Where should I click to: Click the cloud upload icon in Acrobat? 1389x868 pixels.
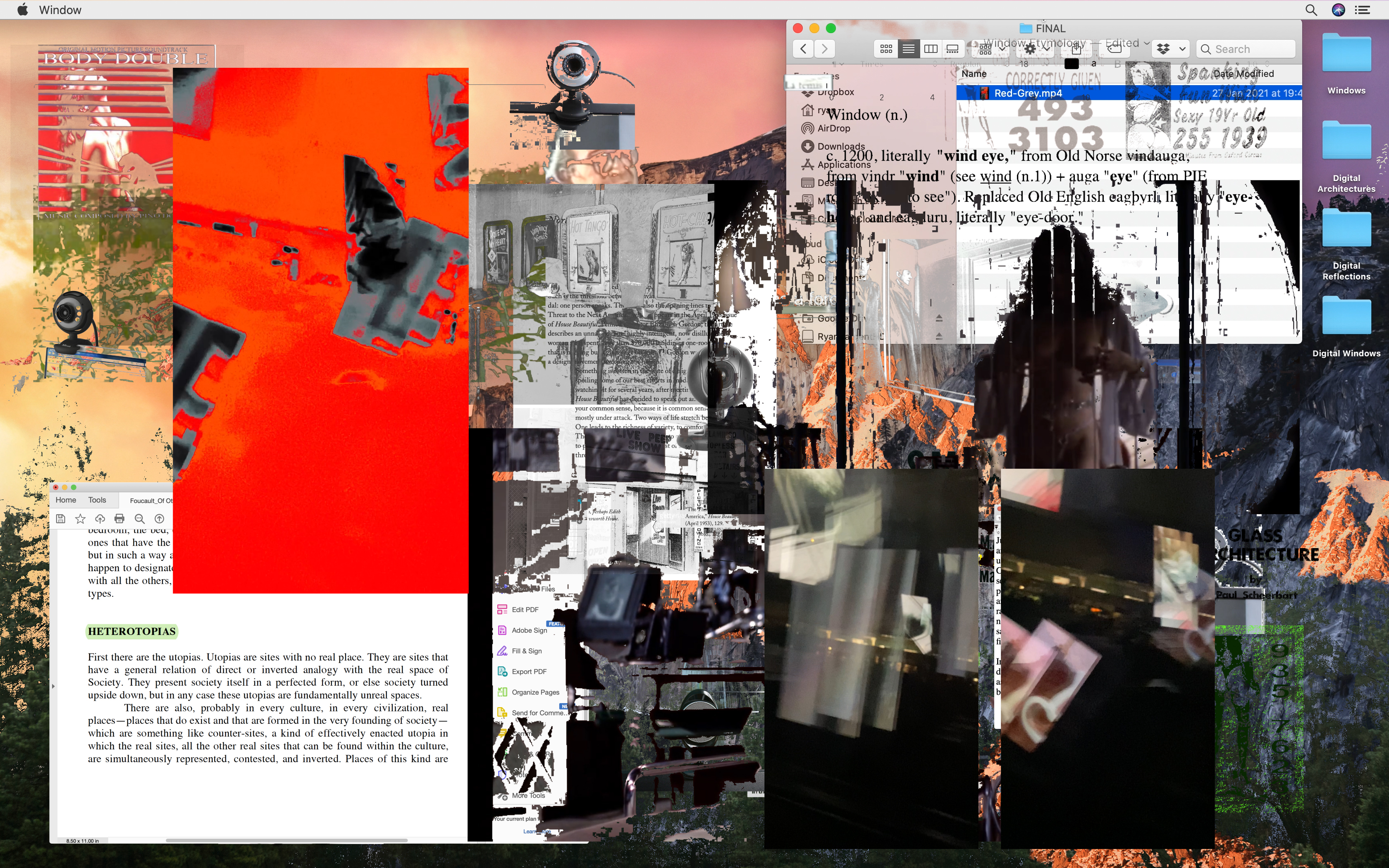[100, 518]
